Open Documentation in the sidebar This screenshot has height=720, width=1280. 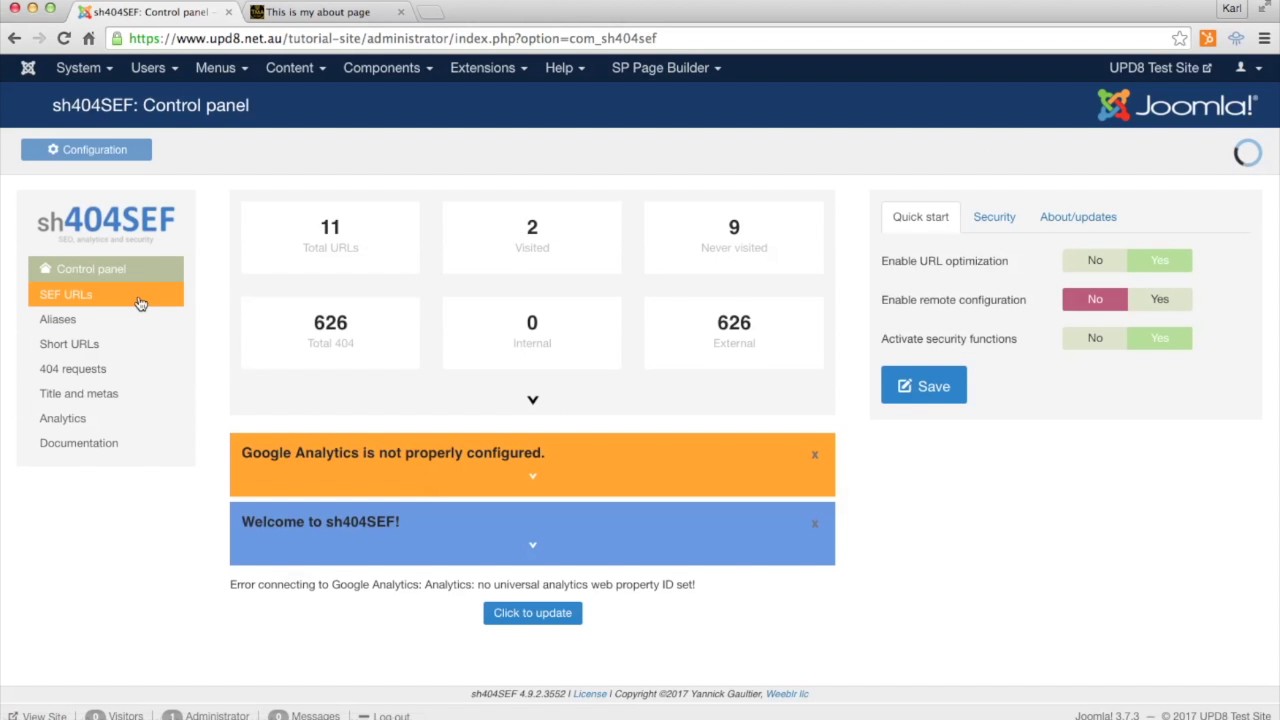(x=79, y=443)
